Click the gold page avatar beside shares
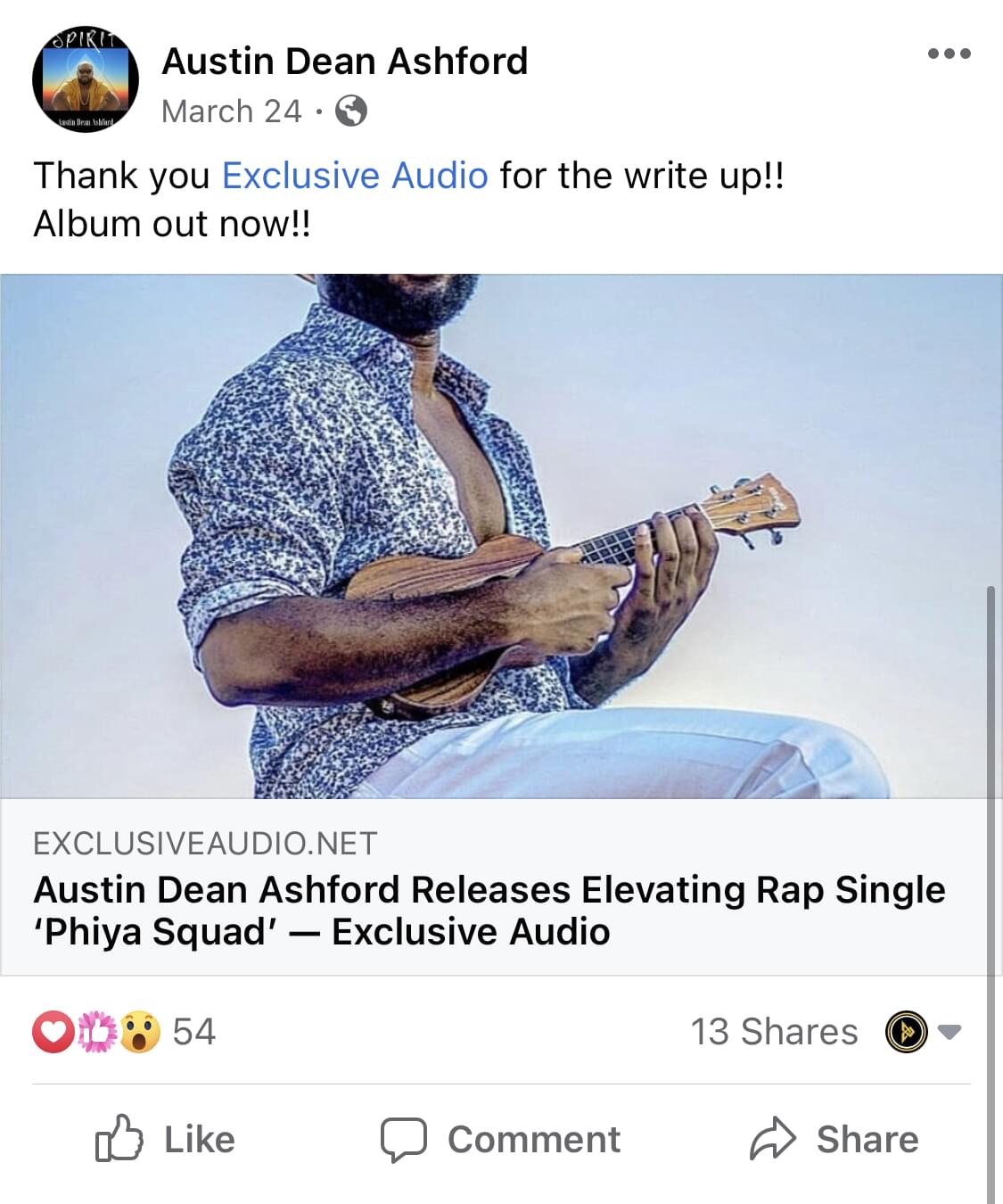This screenshot has height=1204, width=1003. point(906,1032)
